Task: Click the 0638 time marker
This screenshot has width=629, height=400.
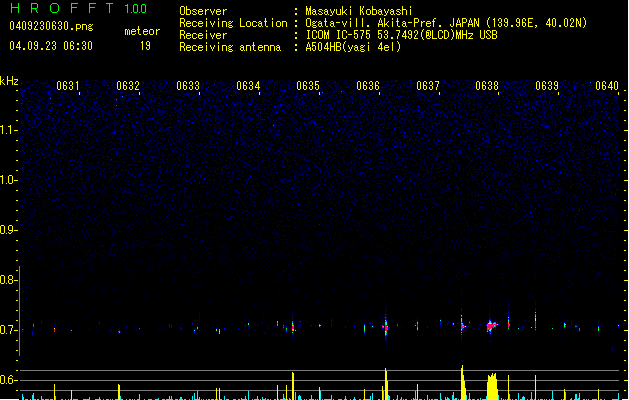Action: pos(487,86)
